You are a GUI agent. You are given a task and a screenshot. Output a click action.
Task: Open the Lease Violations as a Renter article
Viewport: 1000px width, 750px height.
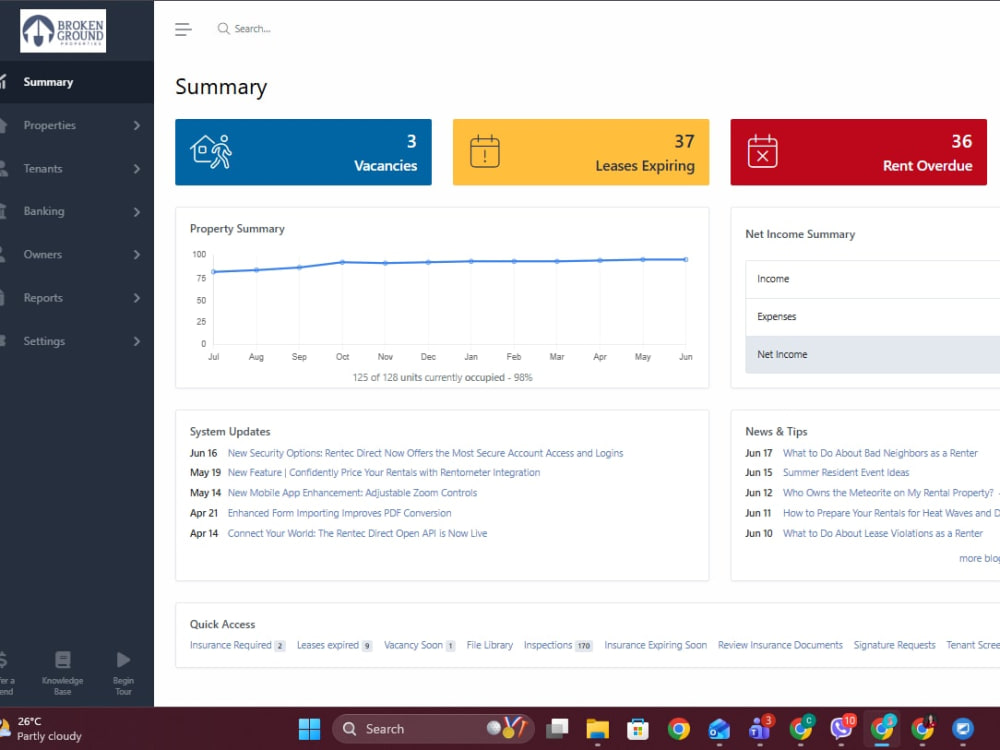click(883, 533)
